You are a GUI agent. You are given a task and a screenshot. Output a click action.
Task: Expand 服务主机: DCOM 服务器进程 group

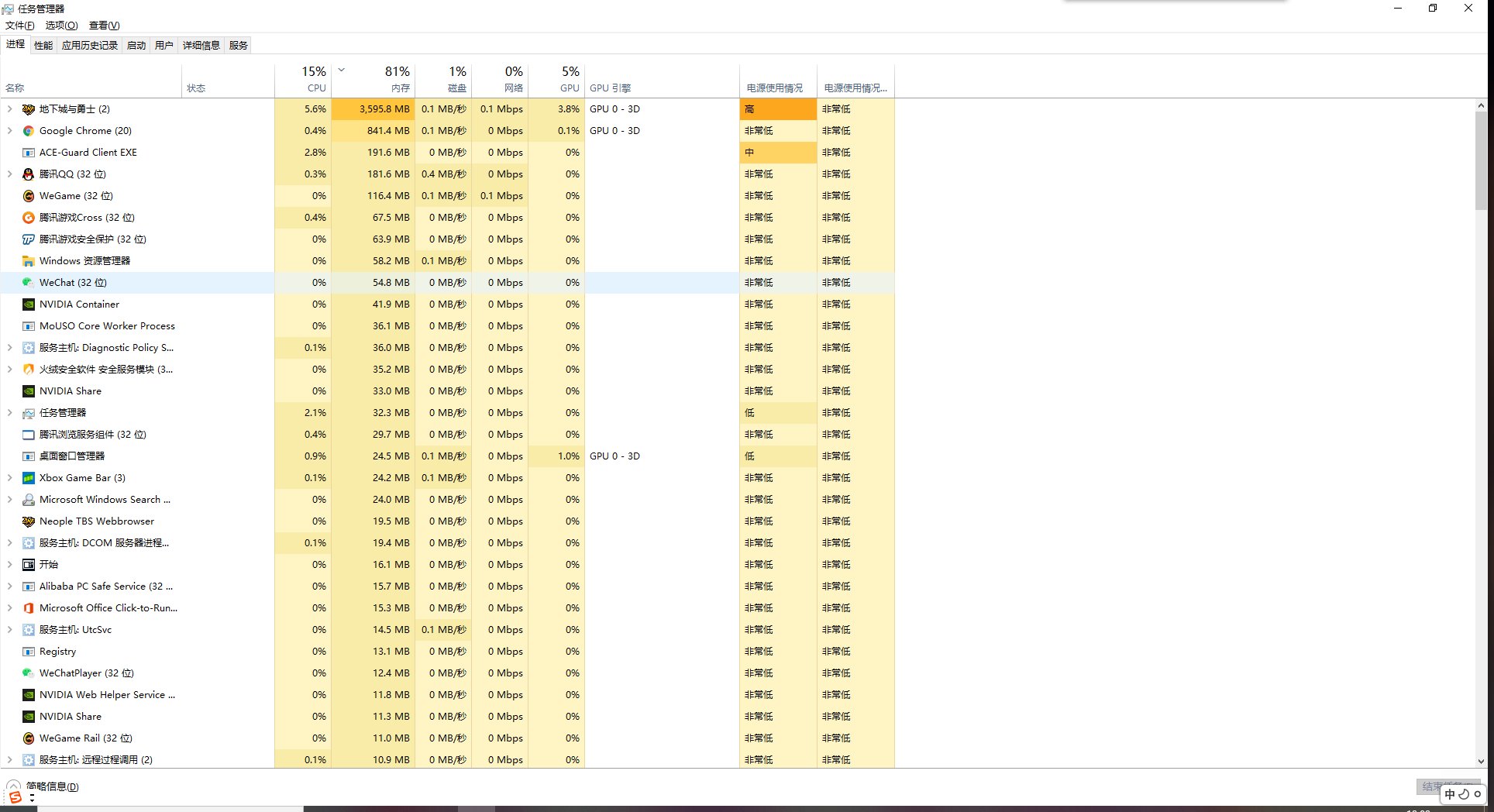point(9,543)
